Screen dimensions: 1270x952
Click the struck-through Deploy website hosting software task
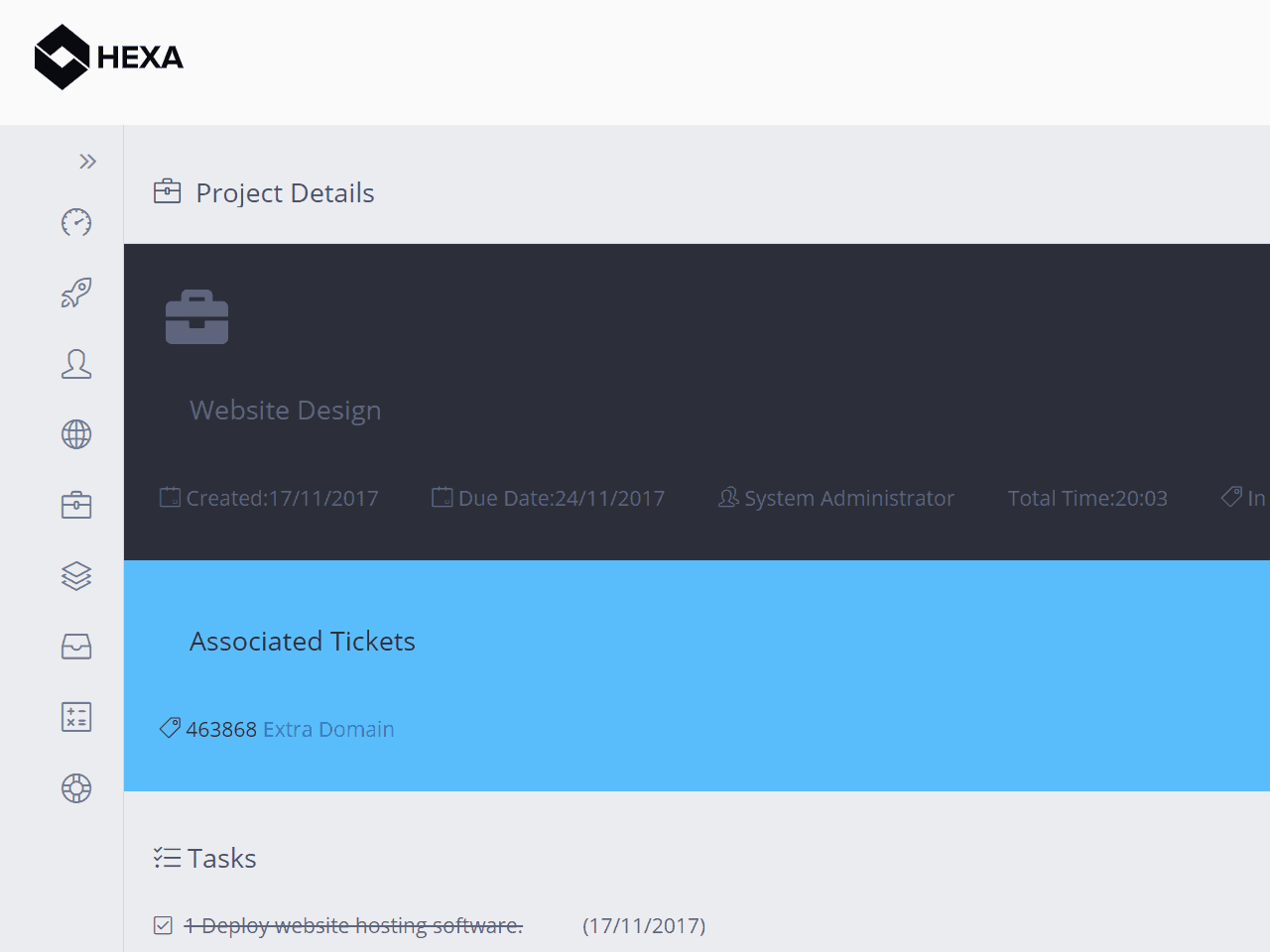click(354, 926)
